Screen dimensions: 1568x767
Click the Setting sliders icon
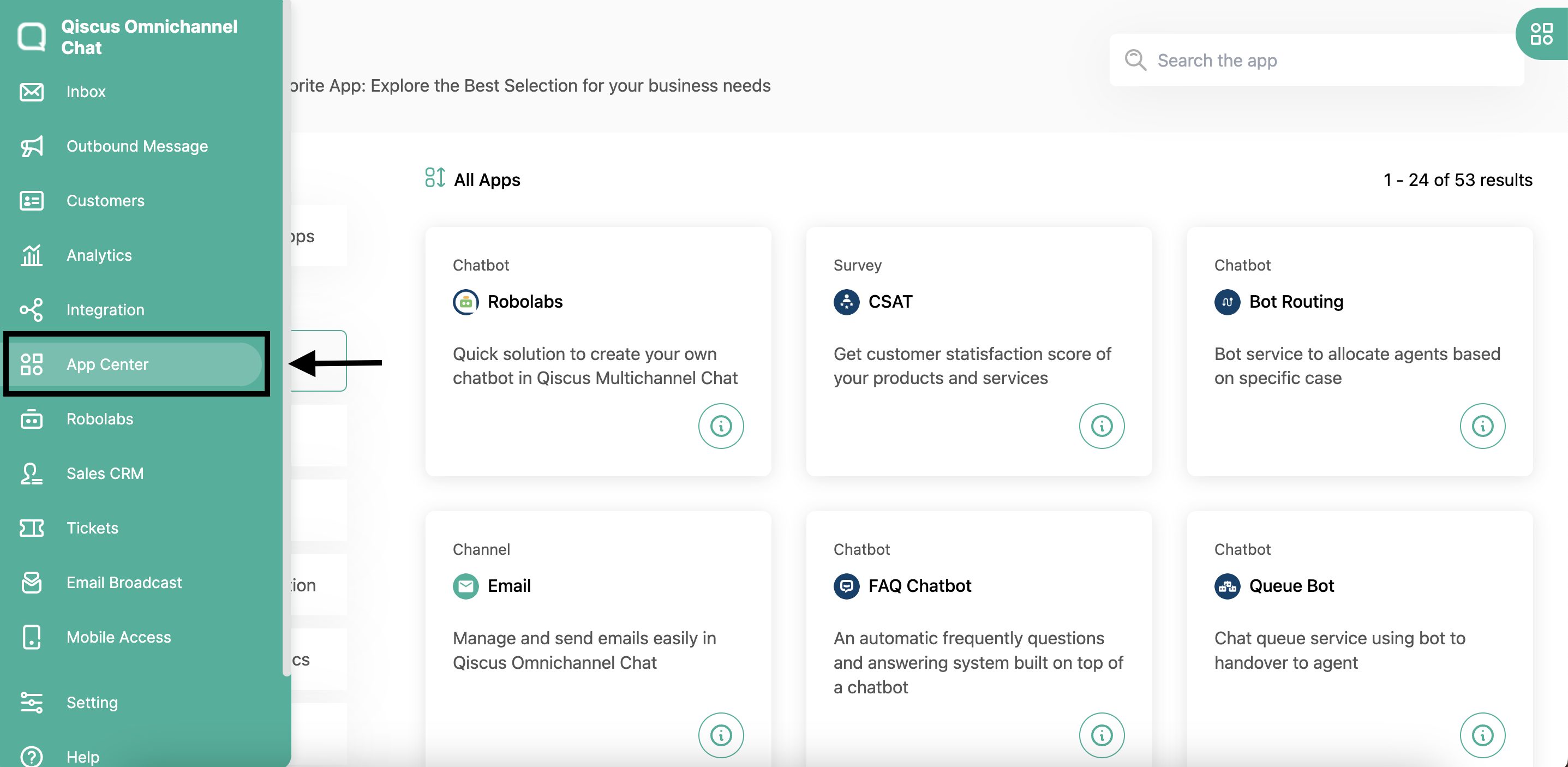(x=31, y=703)
